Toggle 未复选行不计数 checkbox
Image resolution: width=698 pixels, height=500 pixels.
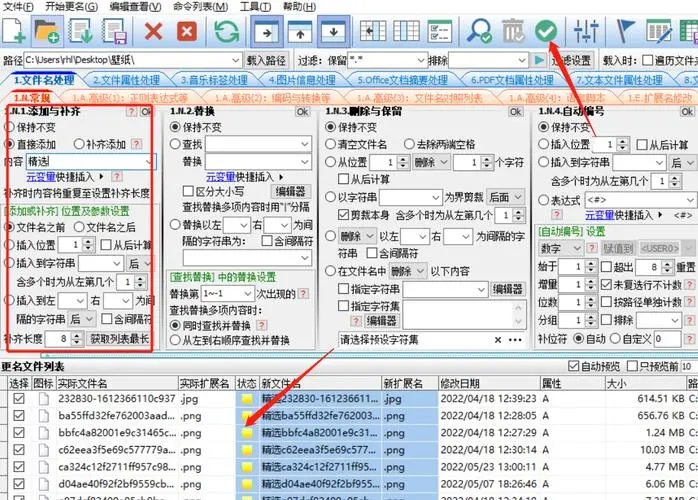(x=606, y=285)
